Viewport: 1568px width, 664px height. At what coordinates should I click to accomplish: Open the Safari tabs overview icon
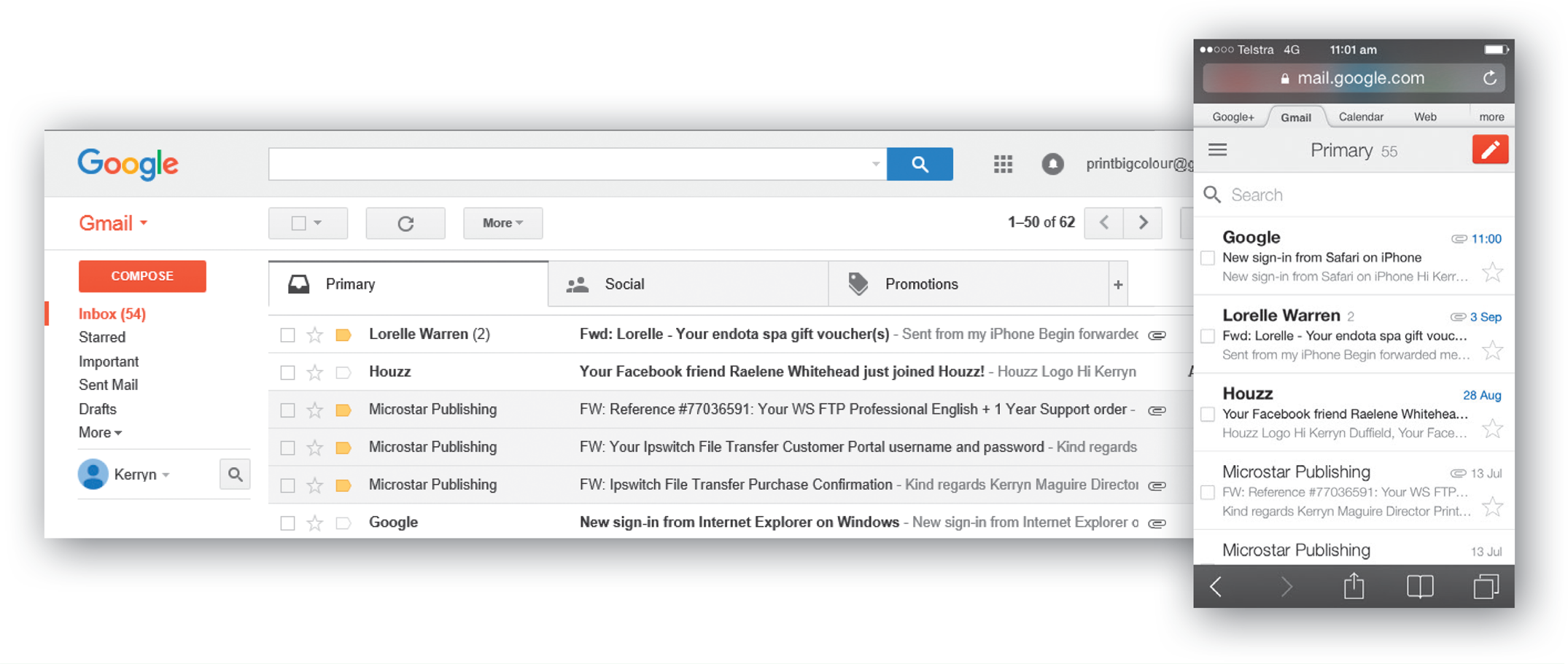1486,586
